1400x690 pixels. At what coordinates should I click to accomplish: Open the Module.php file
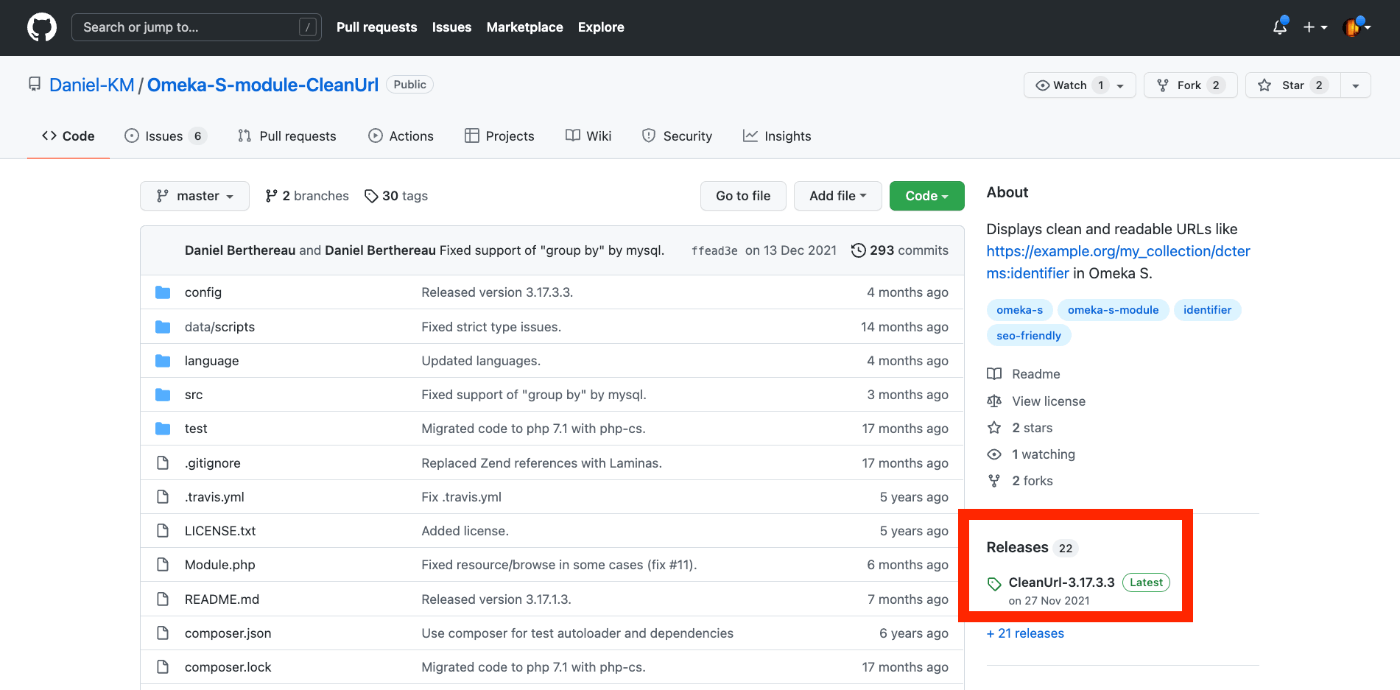click(x=220, y=565)
